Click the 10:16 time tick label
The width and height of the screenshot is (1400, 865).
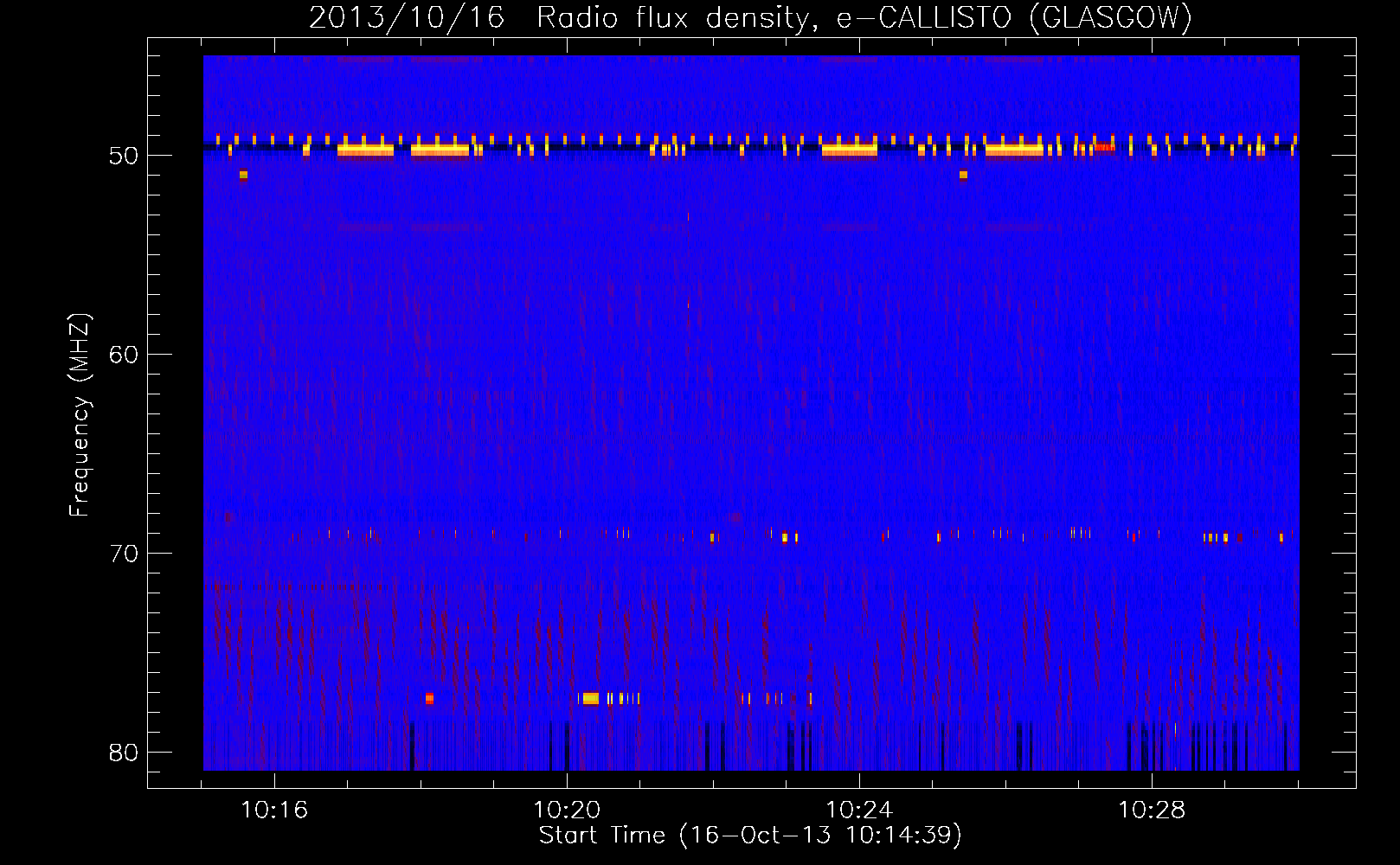point(274,811)
